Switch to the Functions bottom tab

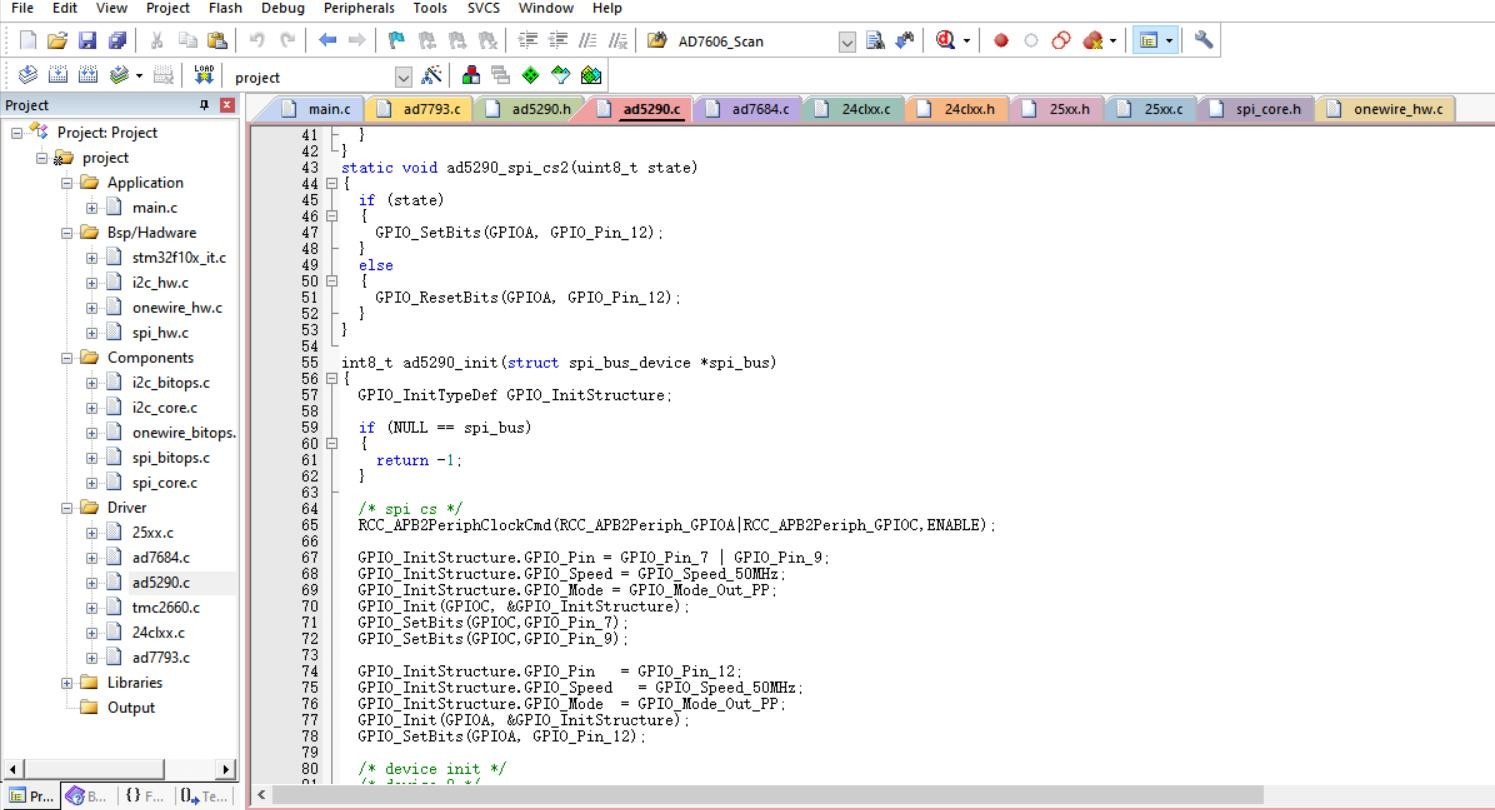tap(145, 796)
